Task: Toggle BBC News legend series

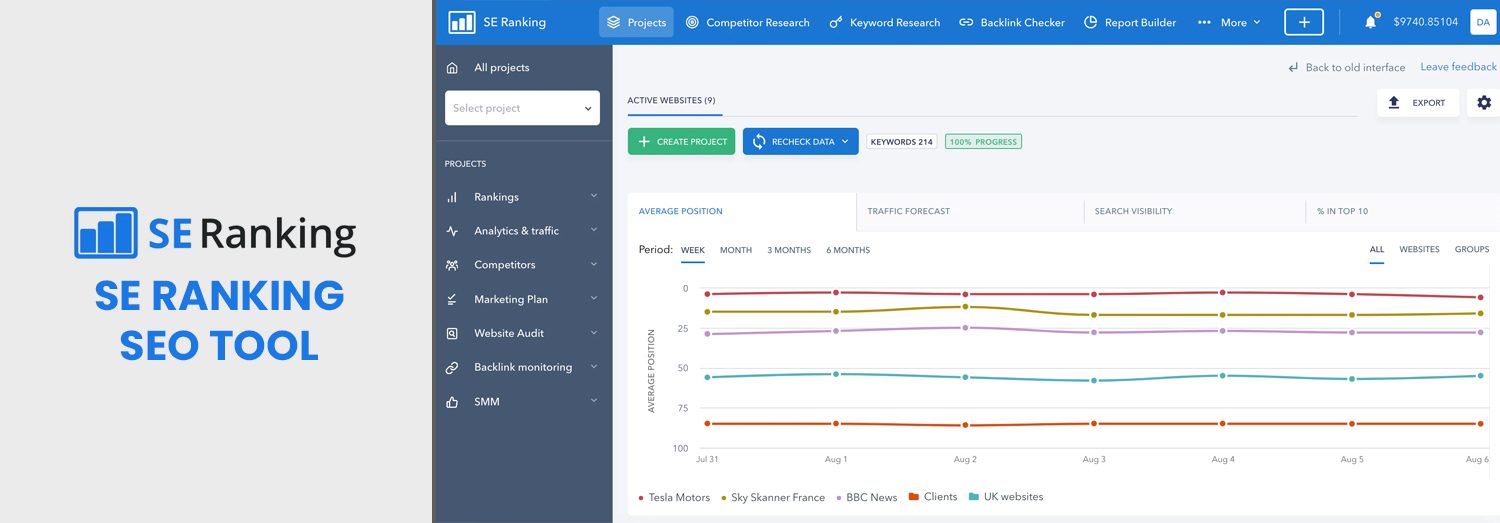Action: tap(866, 497)
